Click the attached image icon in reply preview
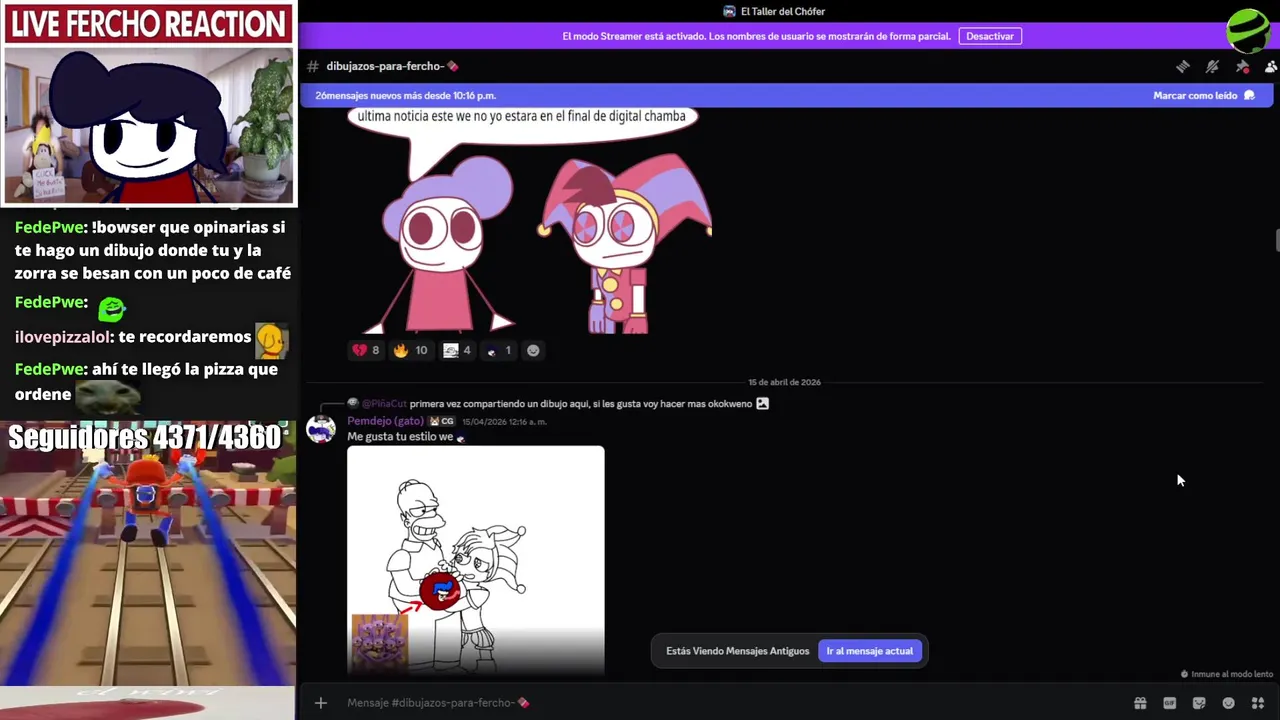Screen dimensions: 1280x720 (x=762, y=404)
